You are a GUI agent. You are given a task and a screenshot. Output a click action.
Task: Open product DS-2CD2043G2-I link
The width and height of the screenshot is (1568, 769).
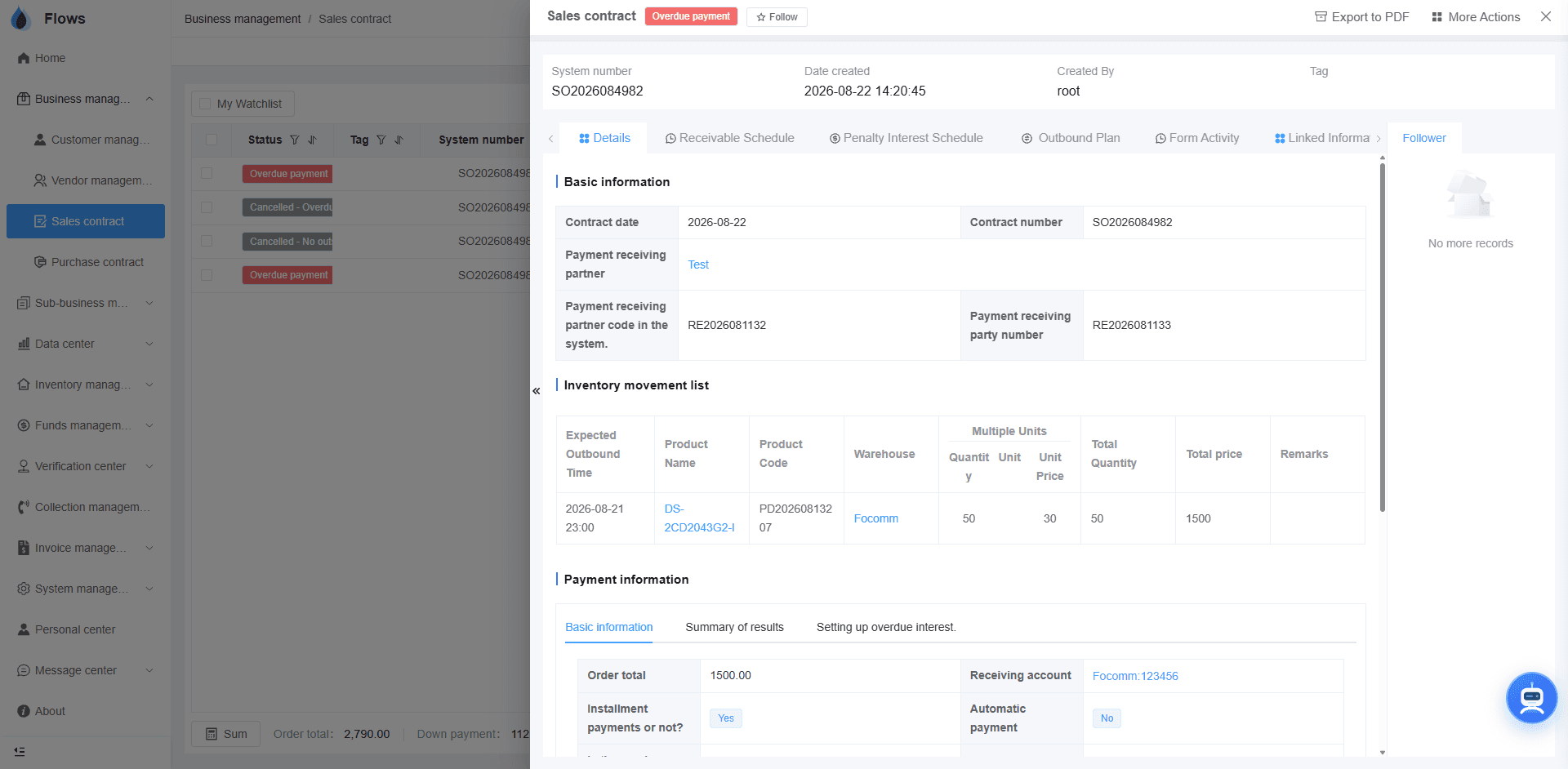coord(699,518)
